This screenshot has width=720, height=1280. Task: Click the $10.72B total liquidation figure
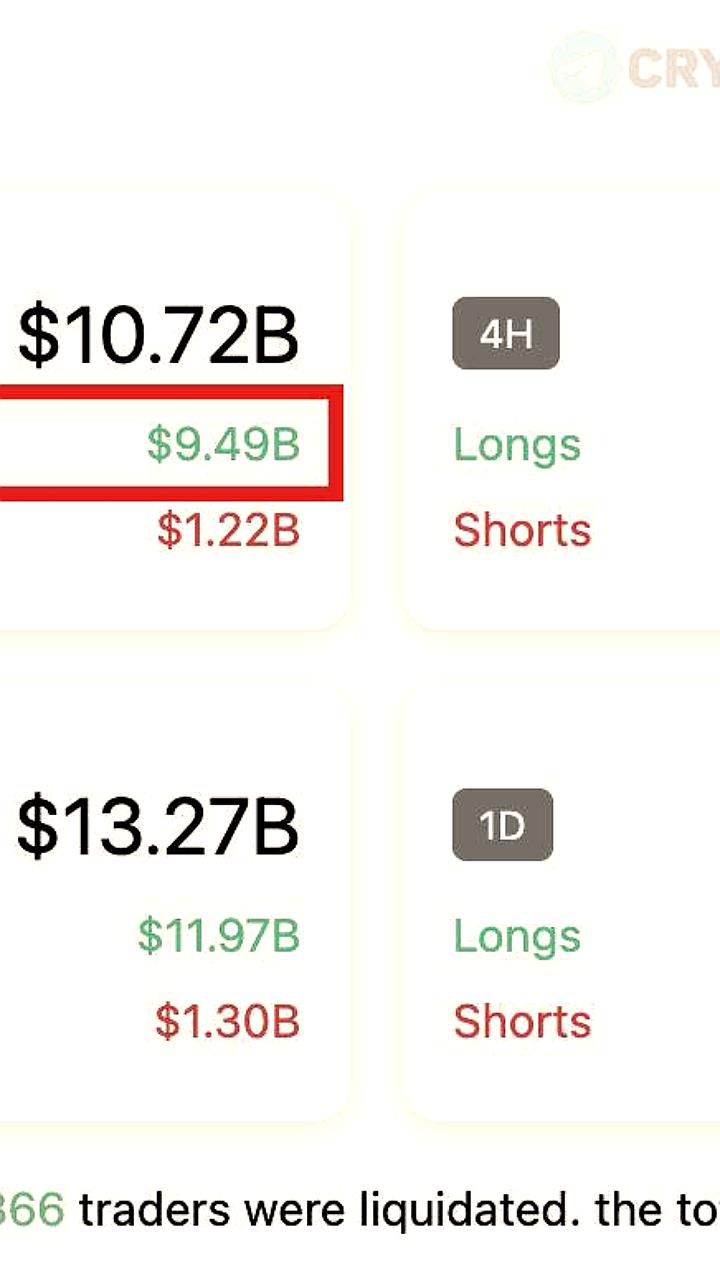(158, 337)
